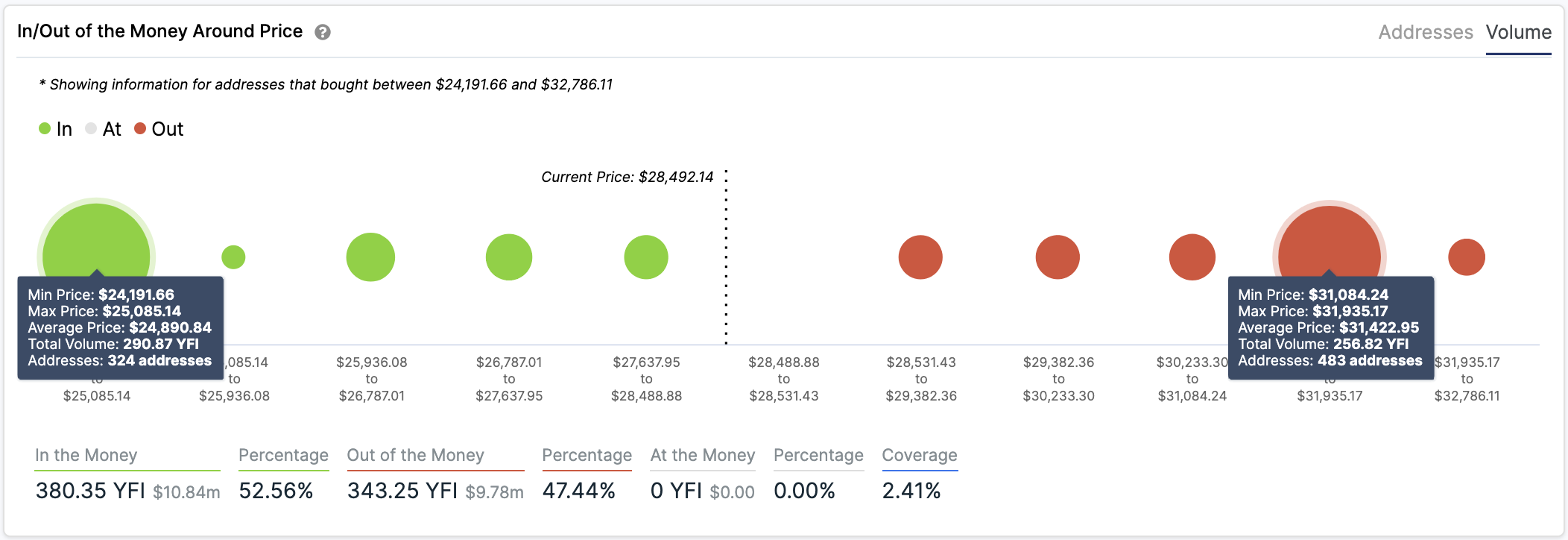Click green bubble for $25,936.08 to $26,787.01
1568x540 pixels.
tap(370, 257)
